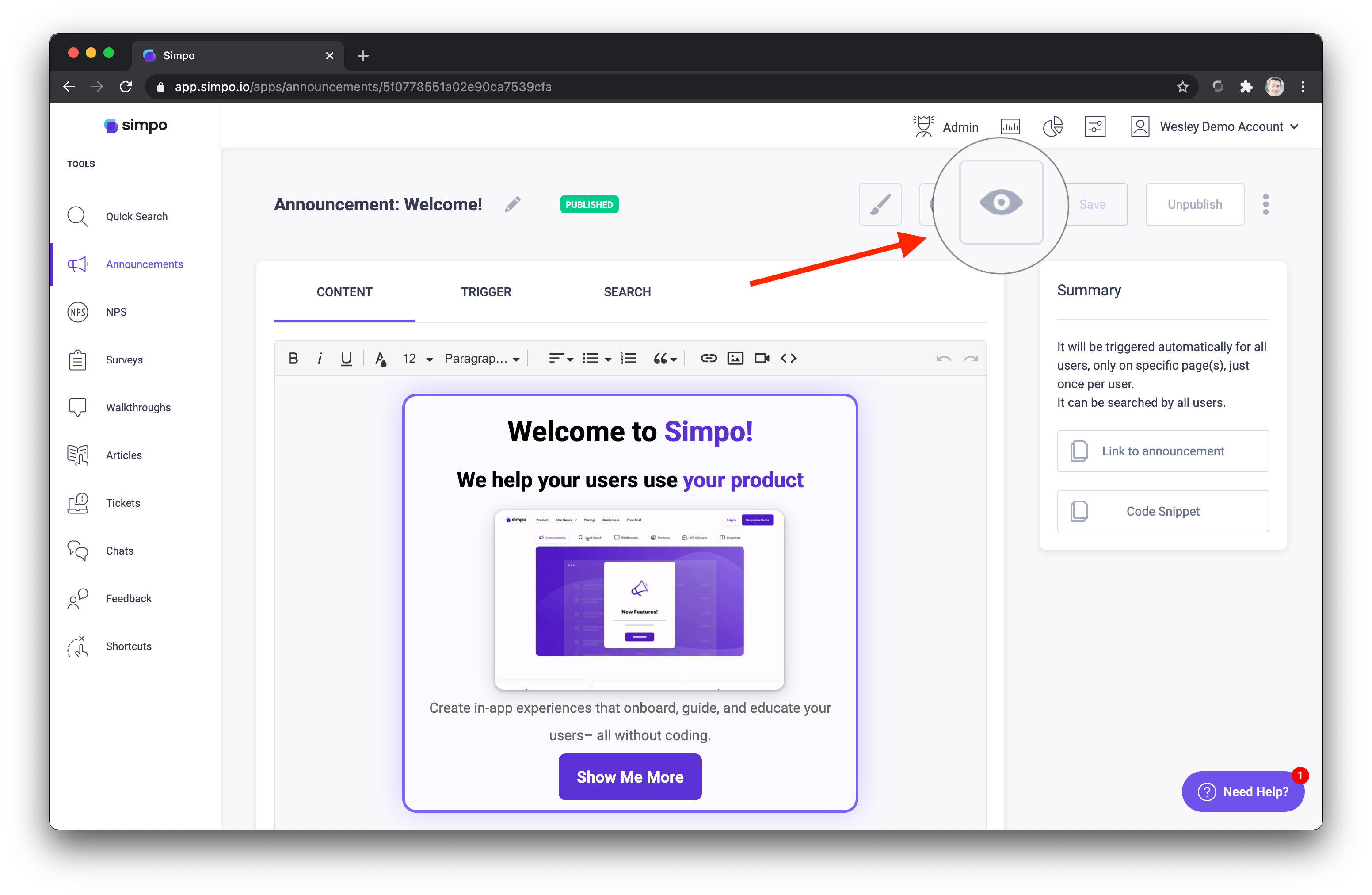The width and height of the screenshot is (1372, 895).
Task: Click the Show Me More button
Action: [629, 777]
